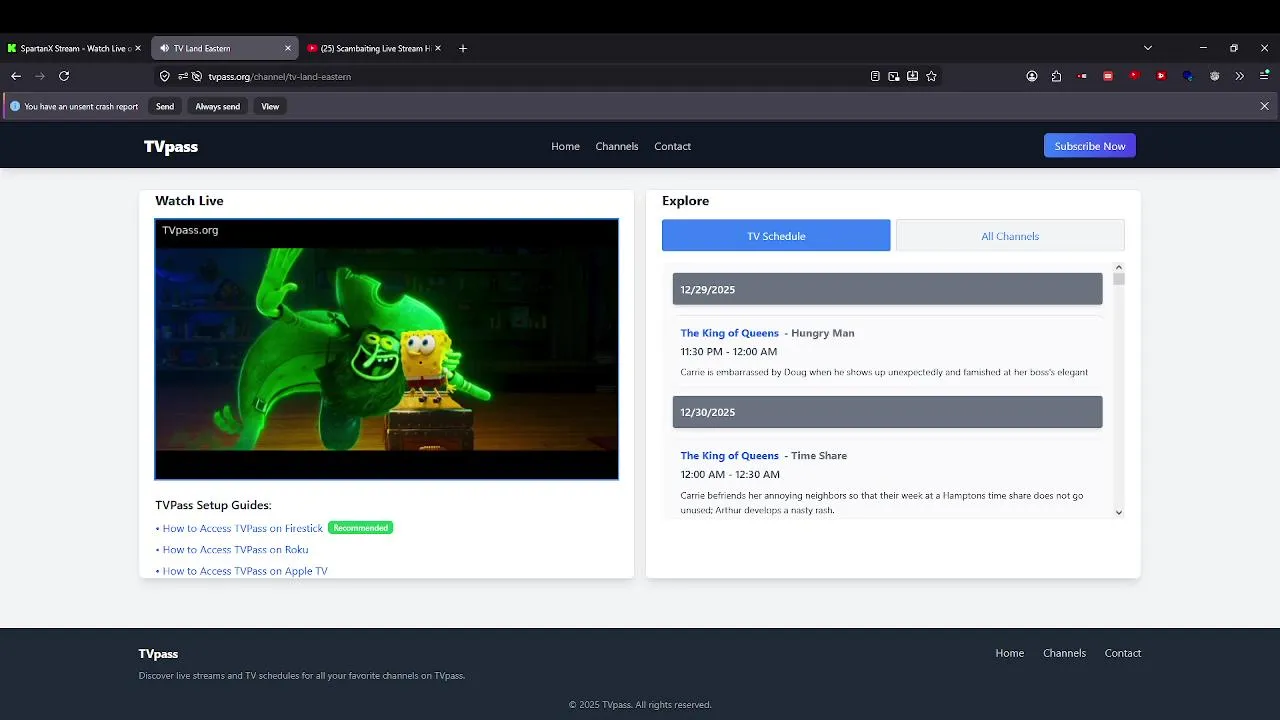1280x720 pixels.
Task: Click the footer TVpass logo
Action: [x=158, y=654]
